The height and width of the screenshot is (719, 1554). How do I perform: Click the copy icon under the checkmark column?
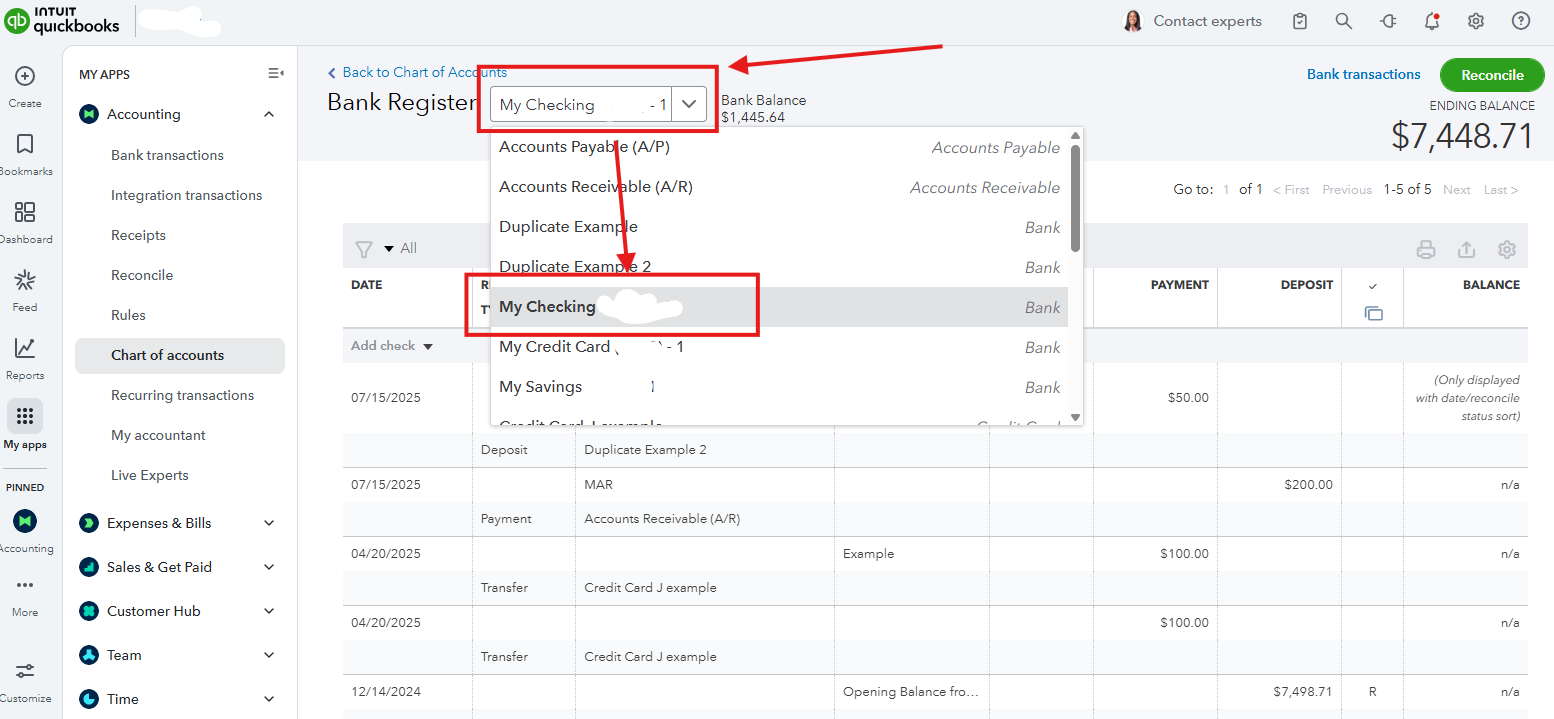(x=1373, y=313)
